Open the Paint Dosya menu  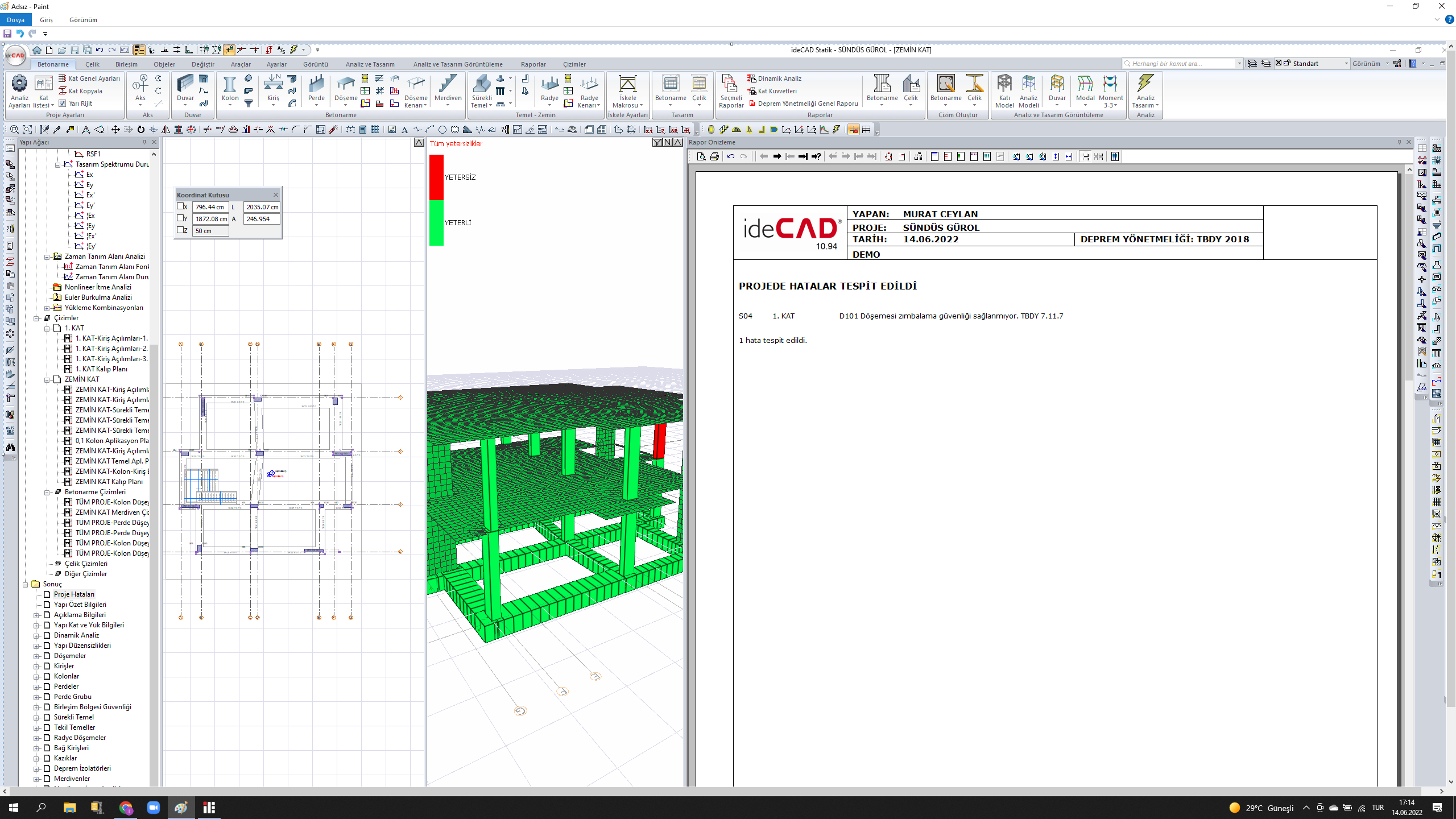[15, 20]
